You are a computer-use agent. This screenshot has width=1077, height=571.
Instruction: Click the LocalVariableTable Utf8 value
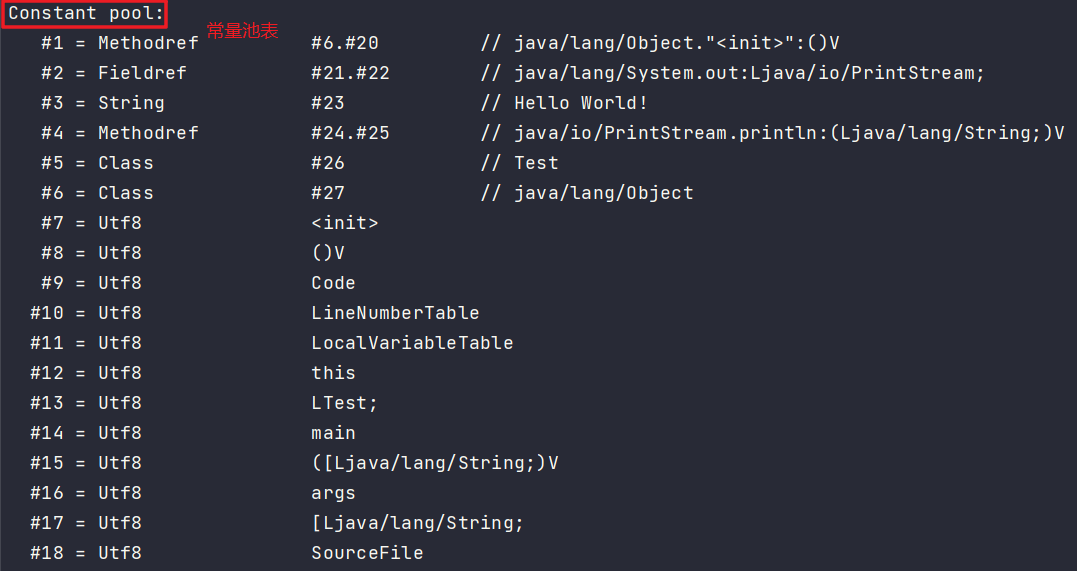pos(412,343)
